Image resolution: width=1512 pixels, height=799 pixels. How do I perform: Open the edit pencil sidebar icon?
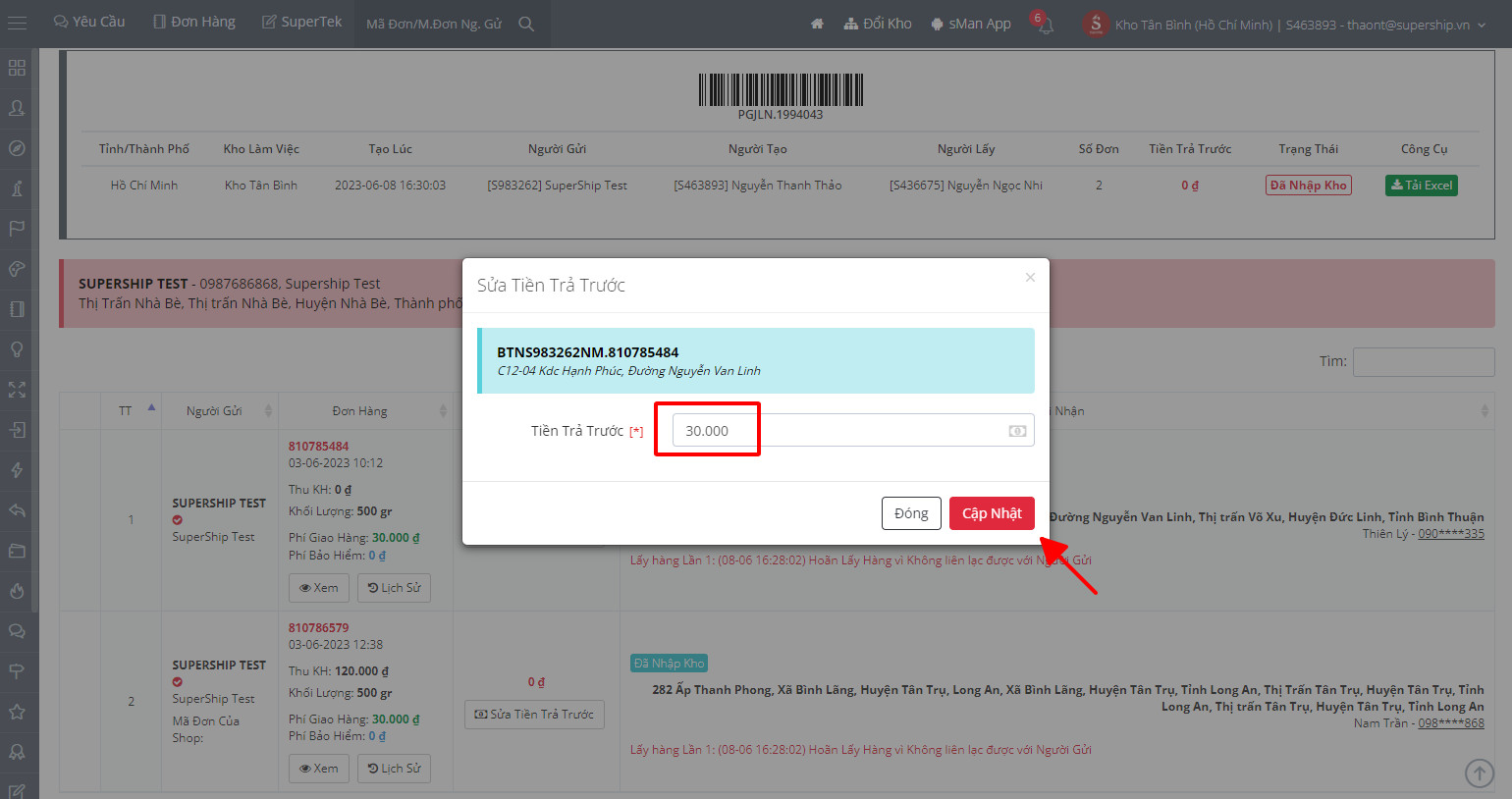pos(17,790)
